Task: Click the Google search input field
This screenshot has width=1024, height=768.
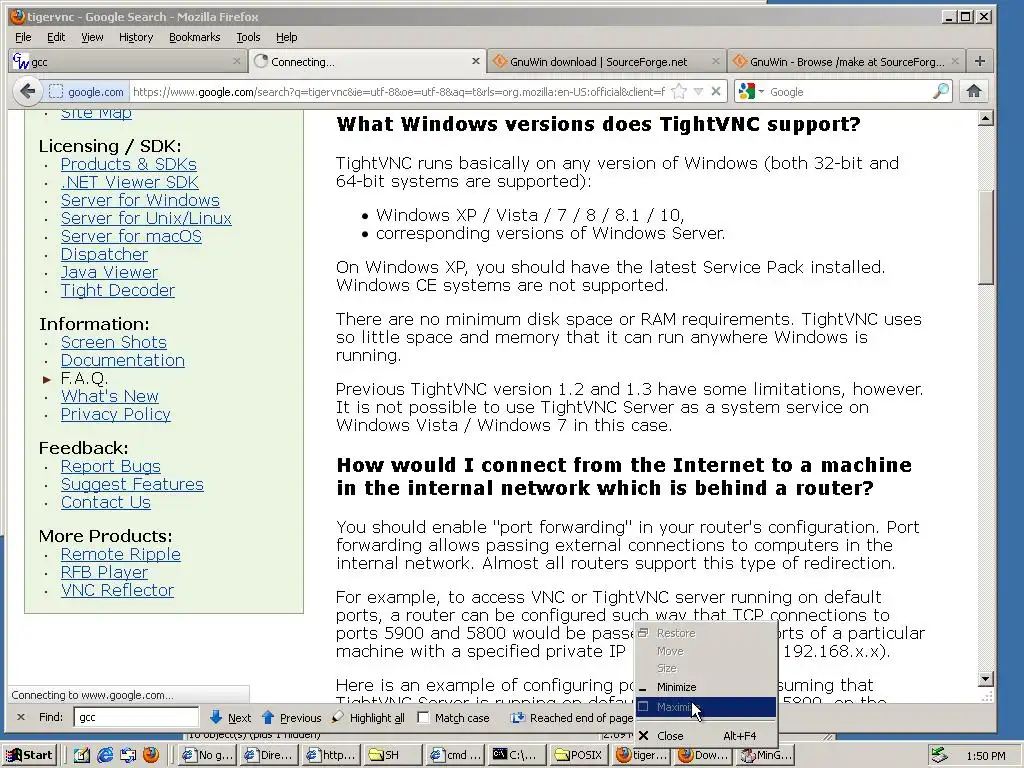Action: [849, 91]
